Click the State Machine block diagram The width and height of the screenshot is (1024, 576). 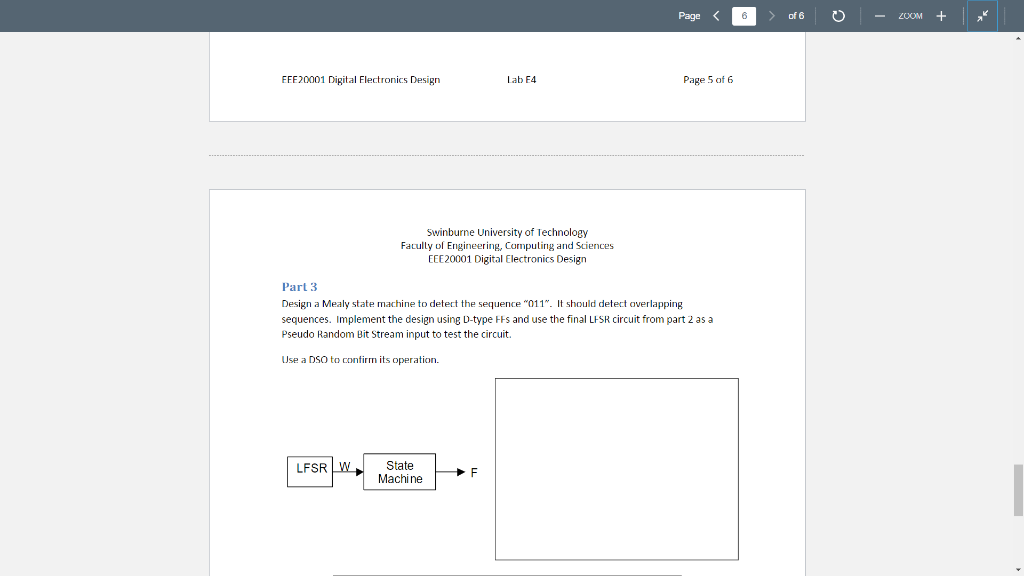click(399, 471)
